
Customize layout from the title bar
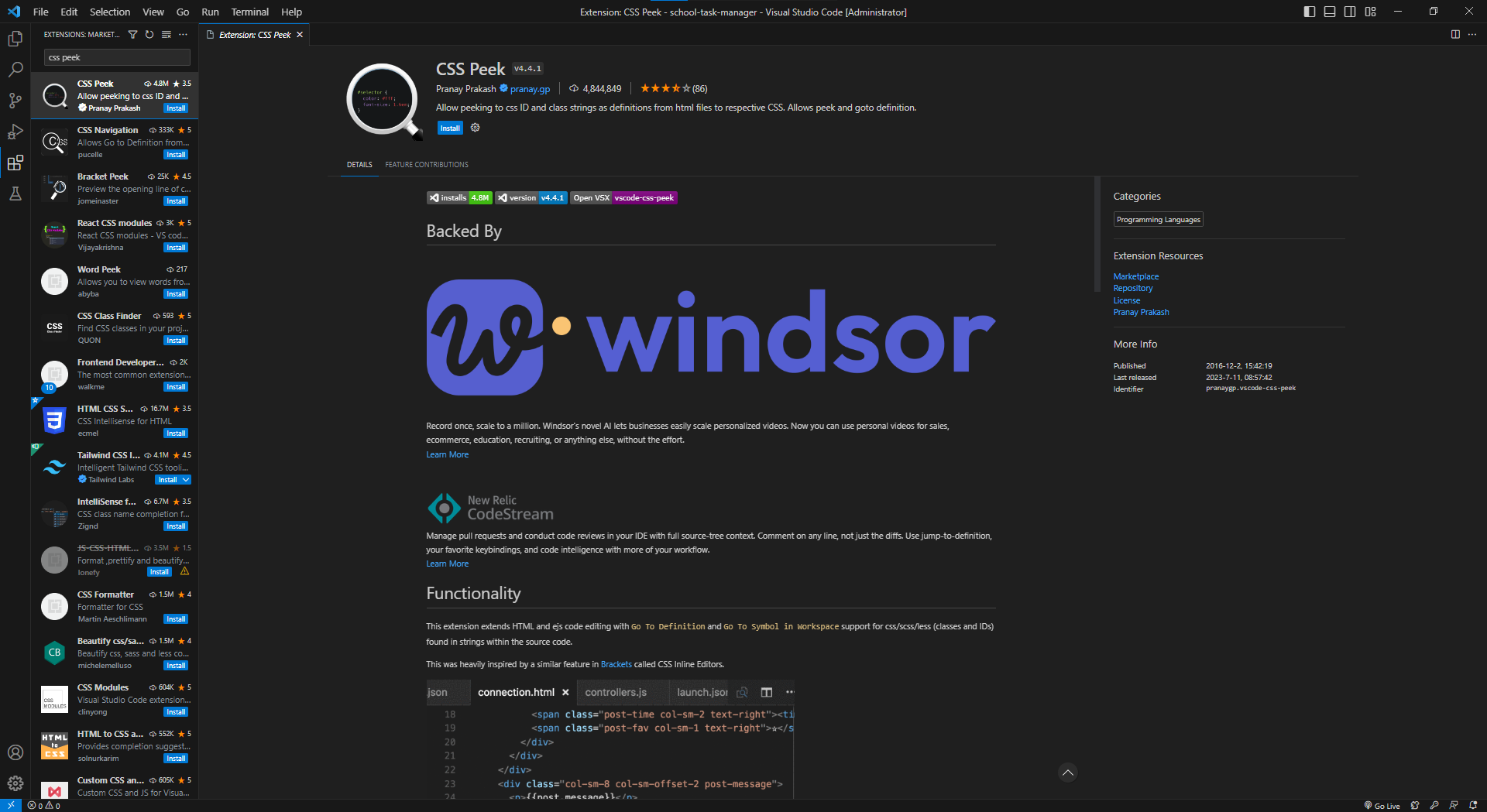(1371, 12)
